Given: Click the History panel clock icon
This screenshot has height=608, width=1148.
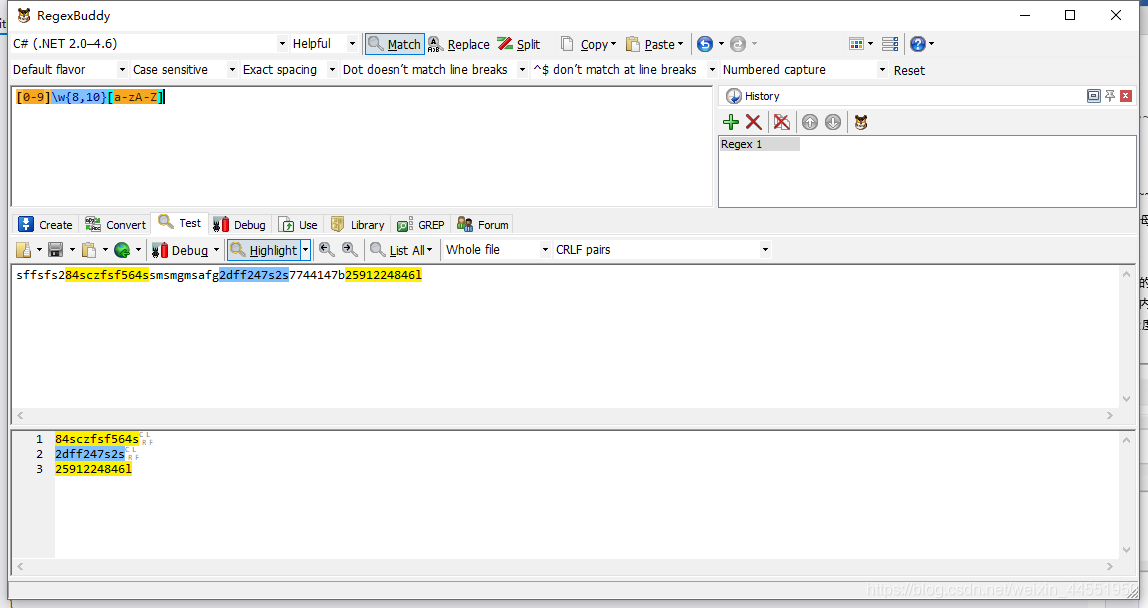Looking at the screenshot, I should (734, 96).
